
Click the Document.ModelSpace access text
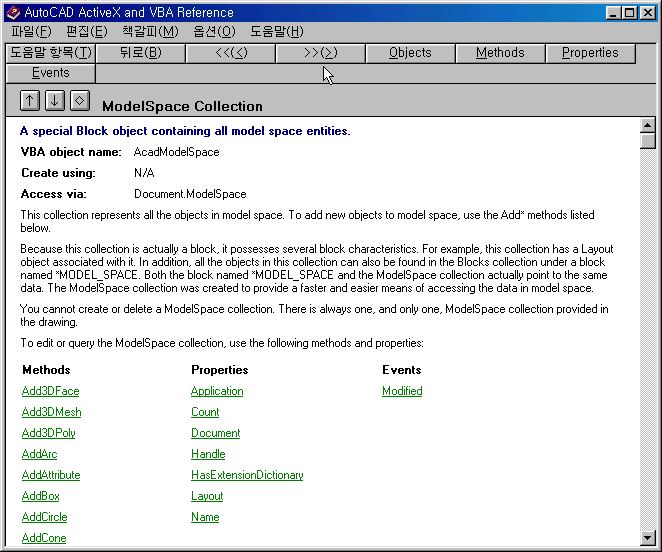pyautogui.click(x=190, y=194)
